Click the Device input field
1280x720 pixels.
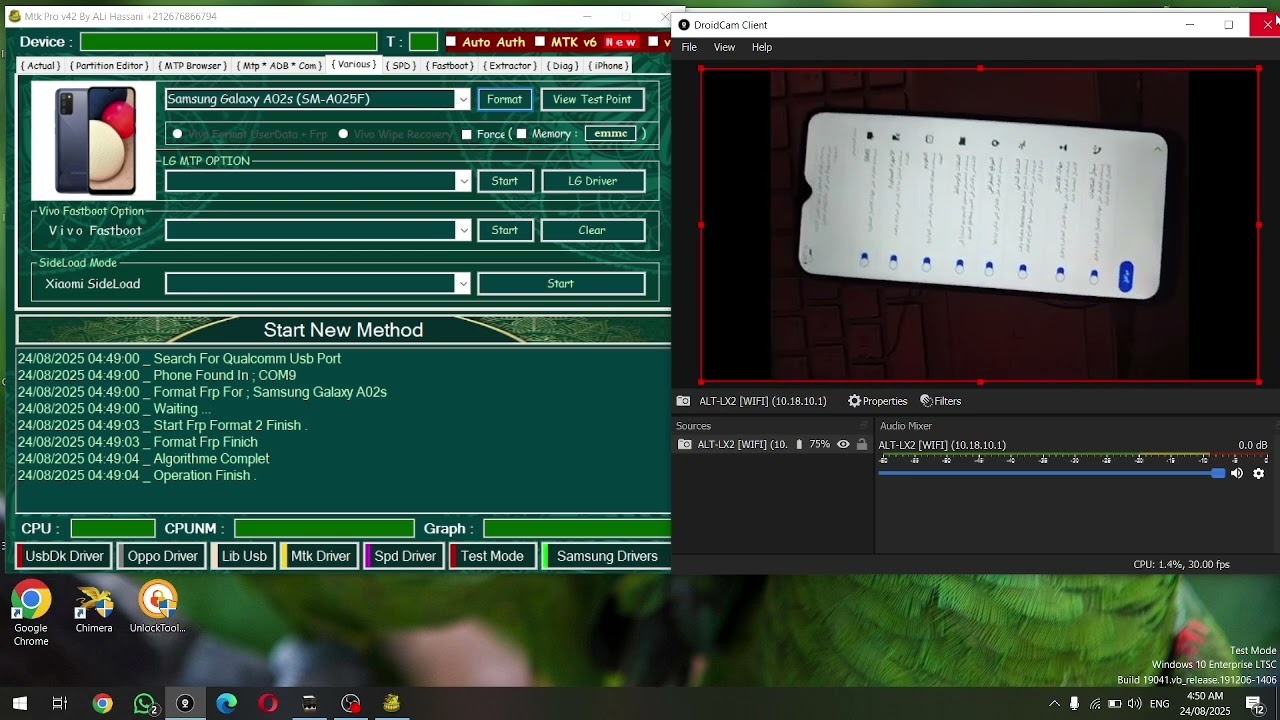point(229,42)
